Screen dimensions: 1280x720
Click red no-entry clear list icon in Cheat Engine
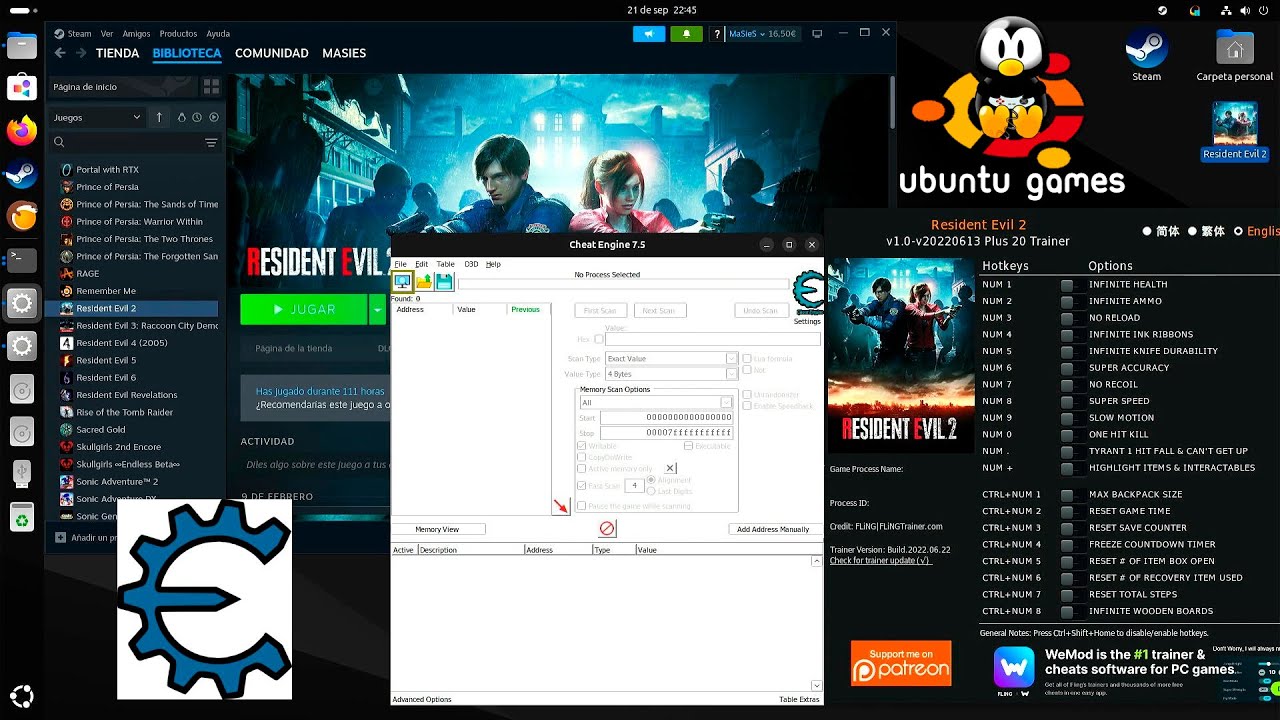click(607, 529)
